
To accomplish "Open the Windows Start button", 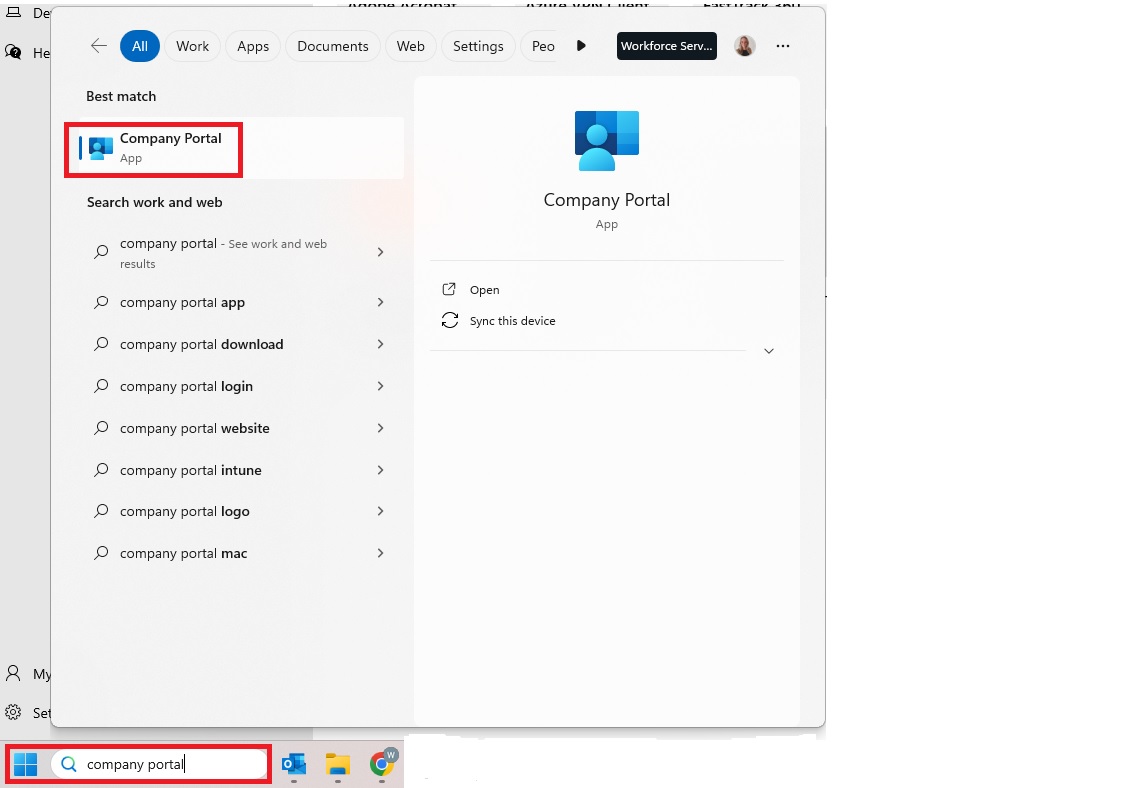I will (x=25, y=764).
